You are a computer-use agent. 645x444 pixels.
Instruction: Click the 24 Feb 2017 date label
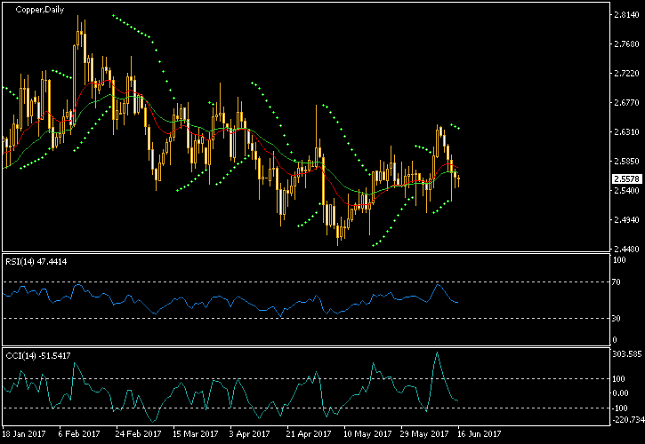click(x=138, y=434)
